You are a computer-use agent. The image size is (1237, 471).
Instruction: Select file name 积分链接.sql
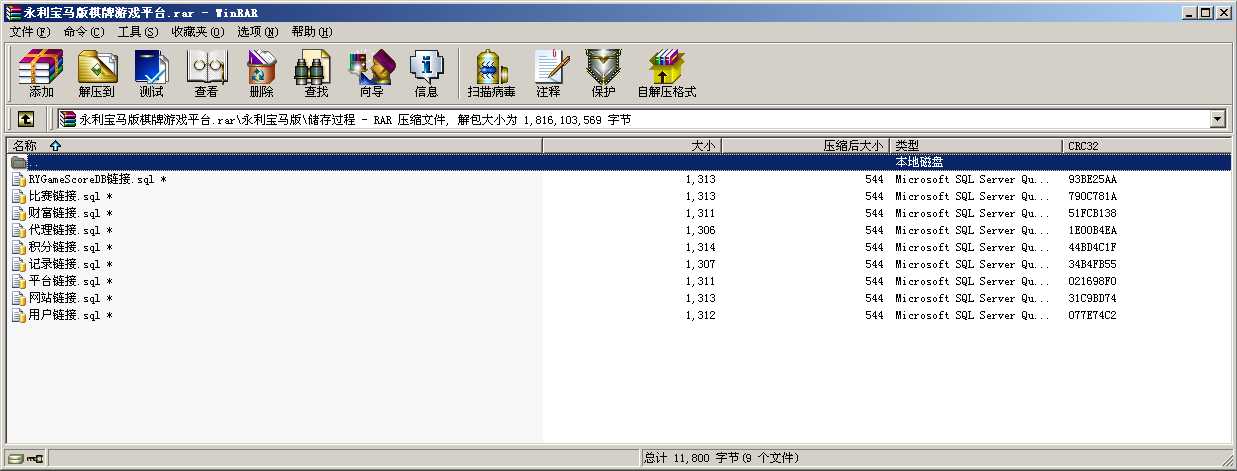(70, 247)
